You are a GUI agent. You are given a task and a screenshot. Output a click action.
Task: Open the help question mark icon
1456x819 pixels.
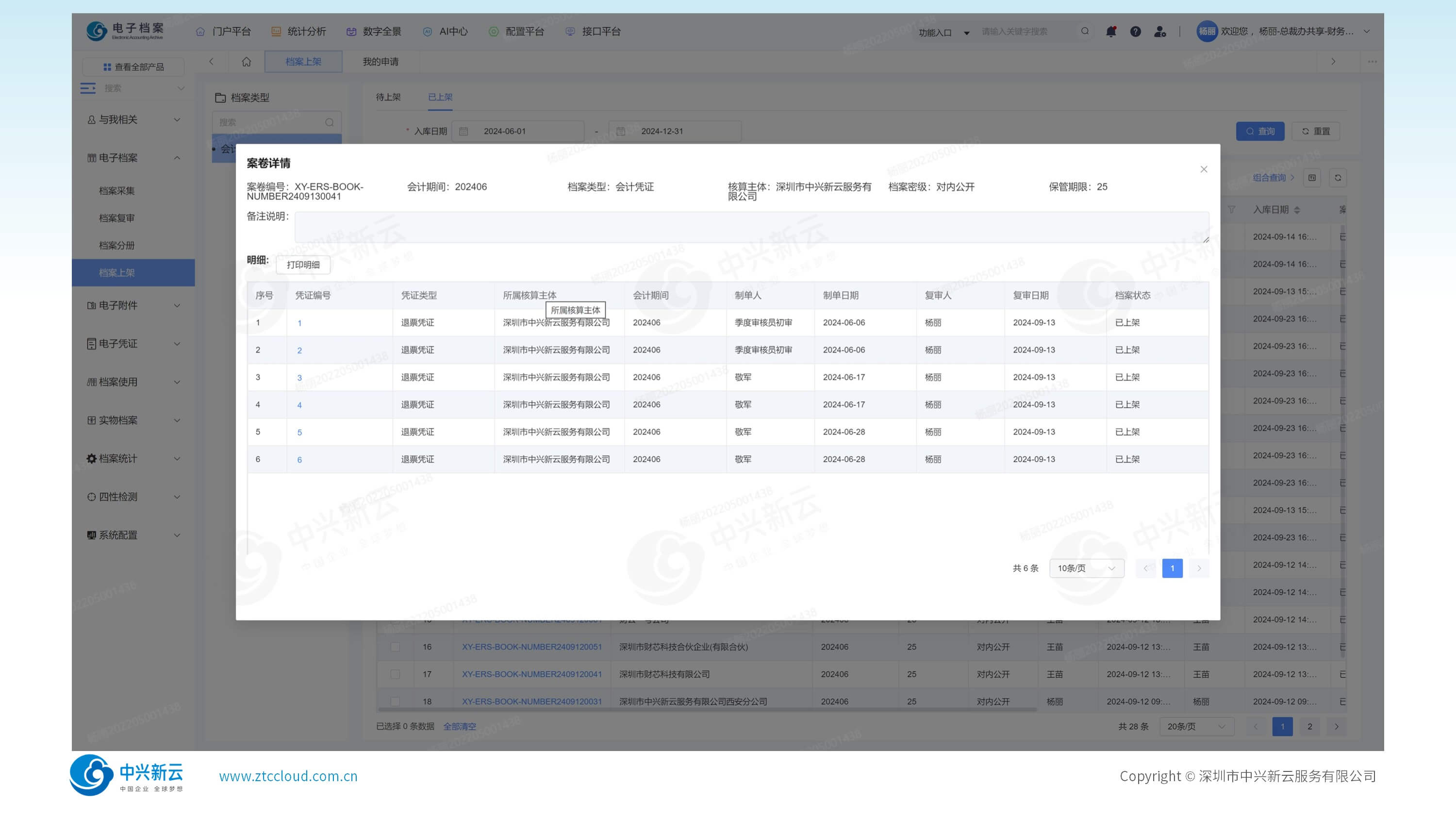click(1136, 32)
